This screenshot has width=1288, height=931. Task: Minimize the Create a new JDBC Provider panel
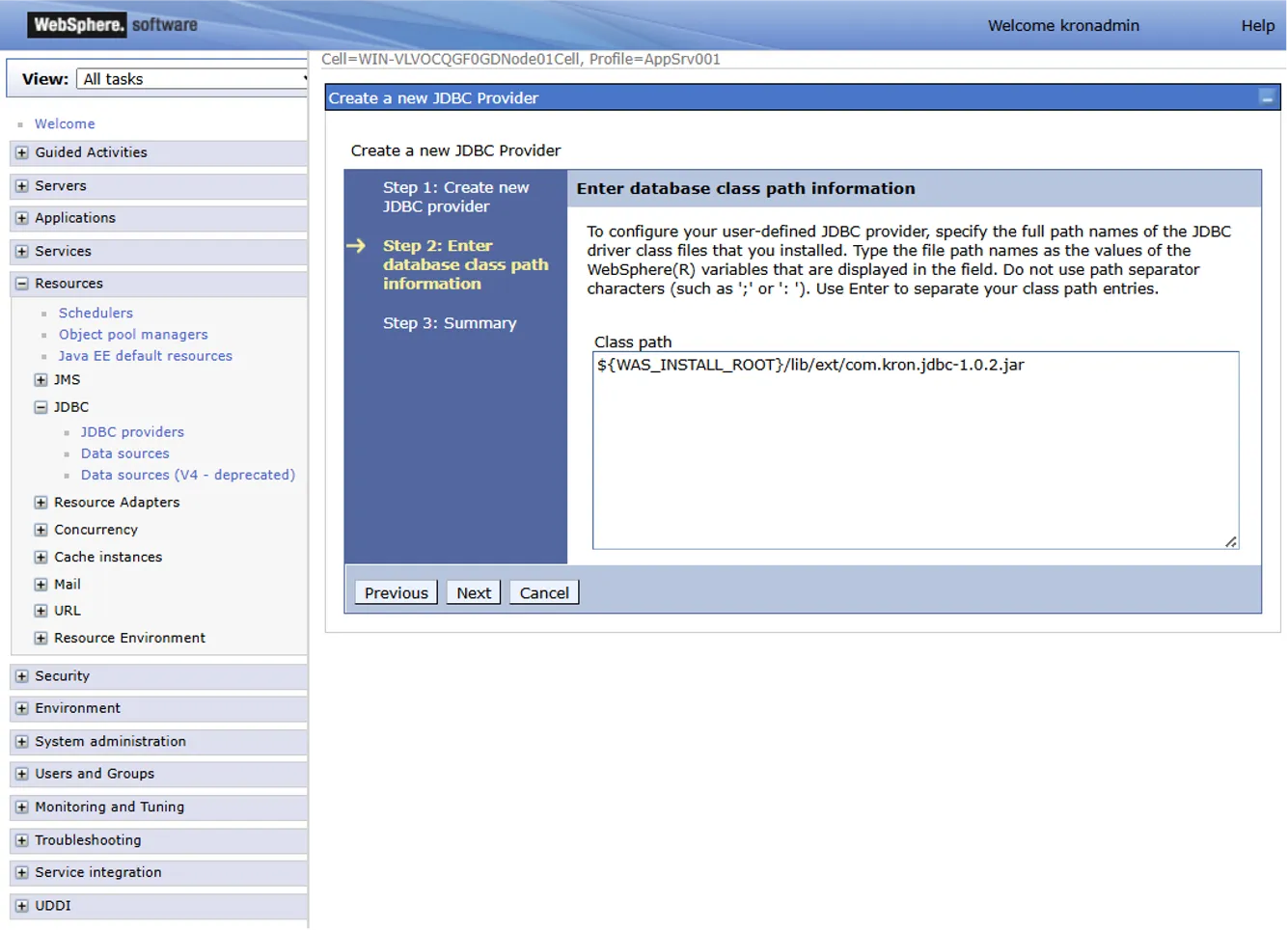pos(1267,97)
